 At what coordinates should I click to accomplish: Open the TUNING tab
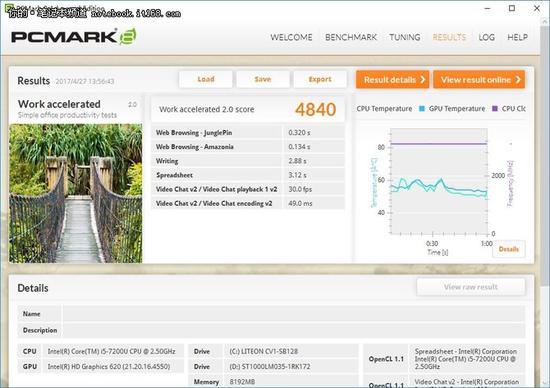[405, 37]
